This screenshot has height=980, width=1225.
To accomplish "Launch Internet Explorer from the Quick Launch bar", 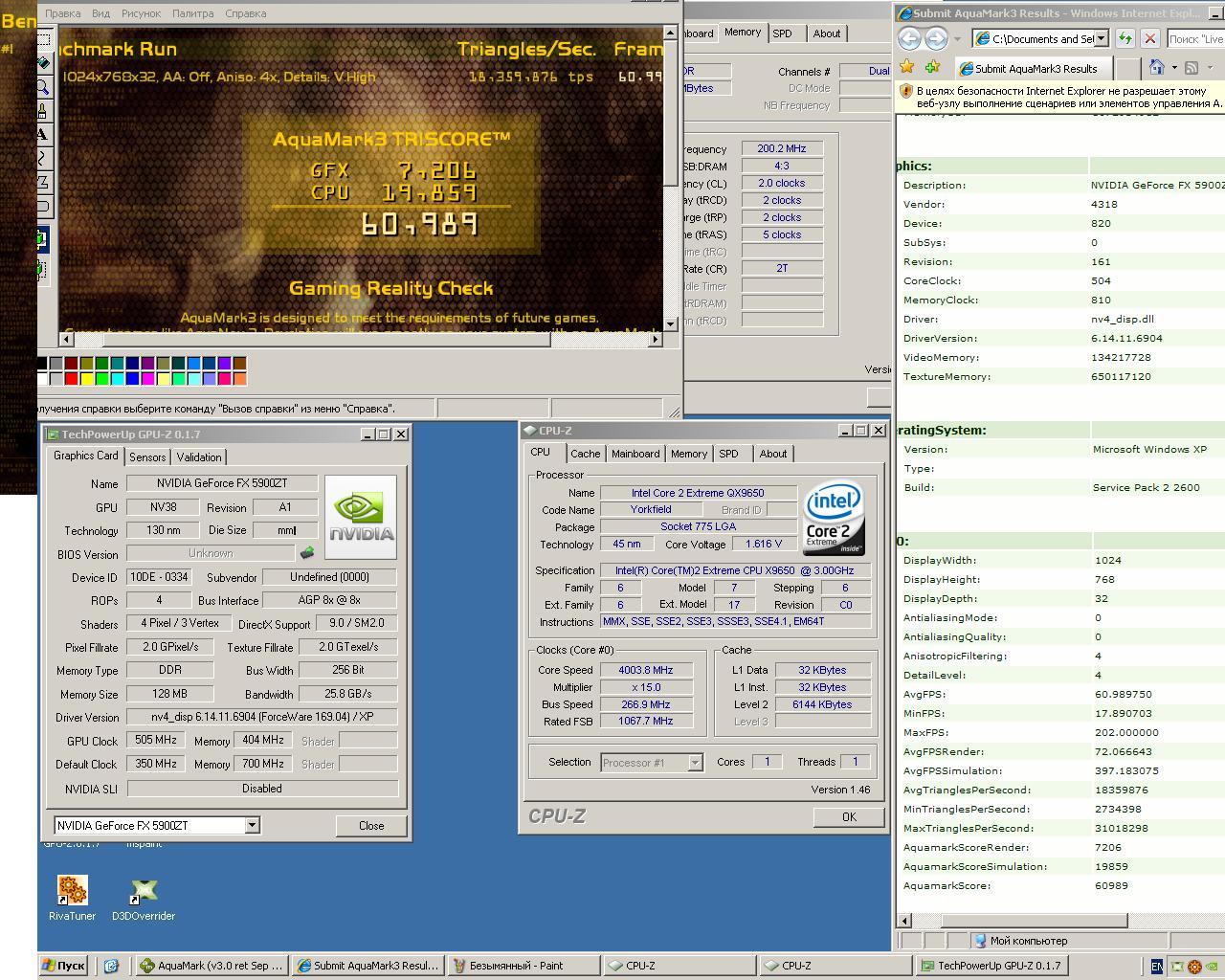I will click(111, 966).
